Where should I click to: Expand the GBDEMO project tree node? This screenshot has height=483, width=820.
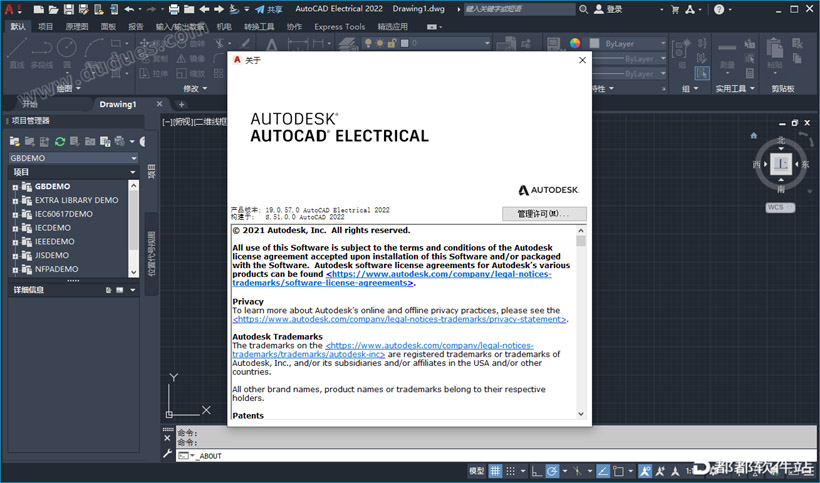pyautogui.click(x=15, y=187)
